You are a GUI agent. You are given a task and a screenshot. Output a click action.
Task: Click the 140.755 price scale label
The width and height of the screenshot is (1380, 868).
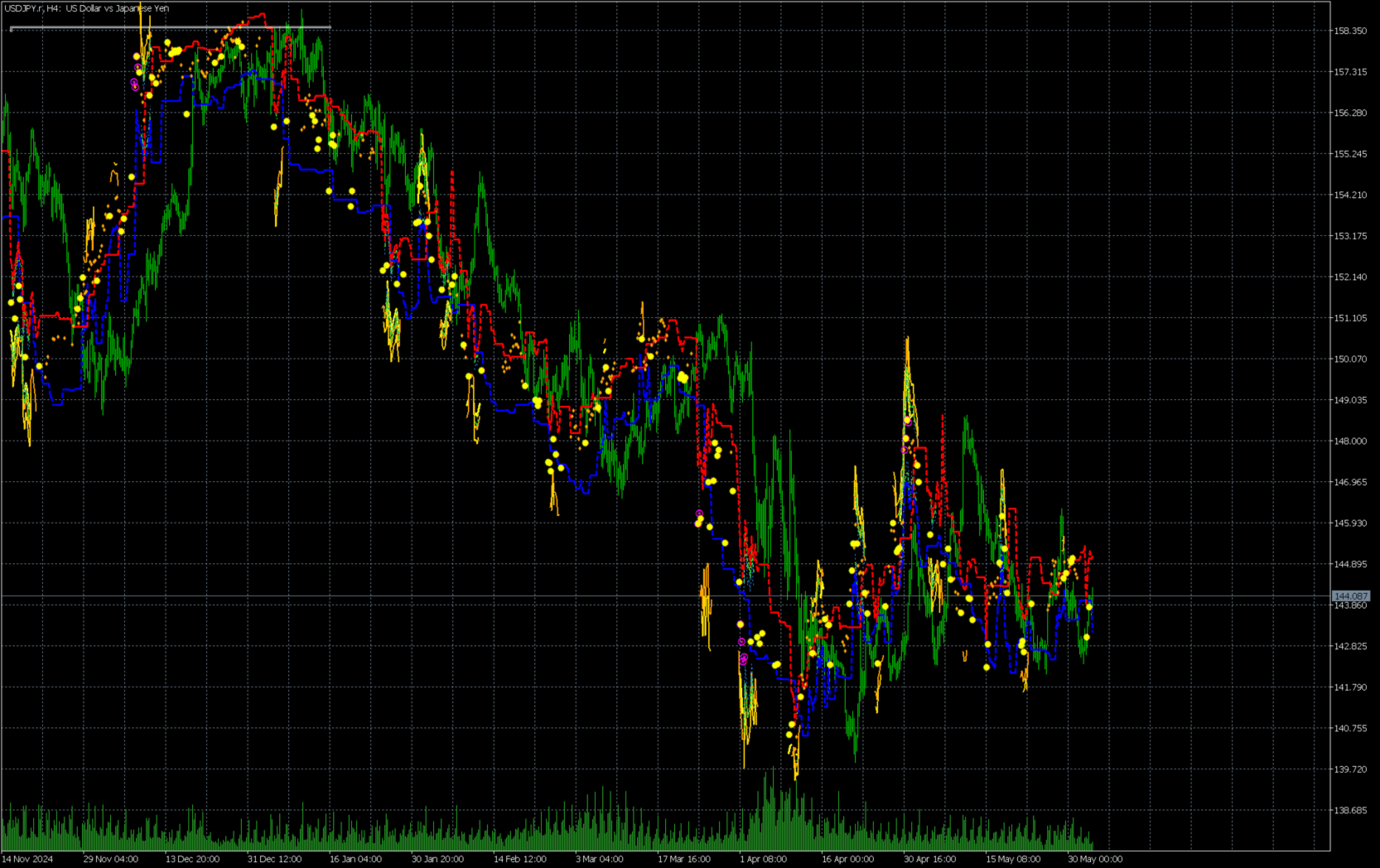[1350, 728]
